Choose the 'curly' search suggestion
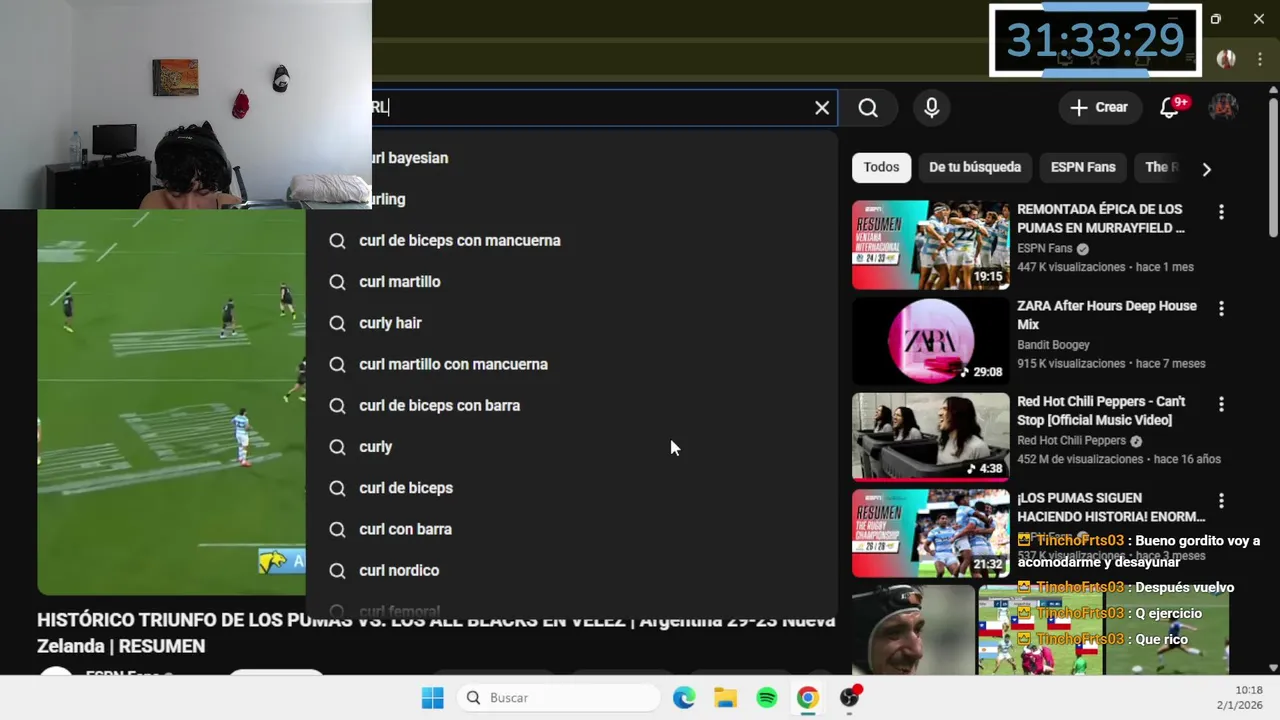The image size is (1280, 720). [x=570, y=447]
